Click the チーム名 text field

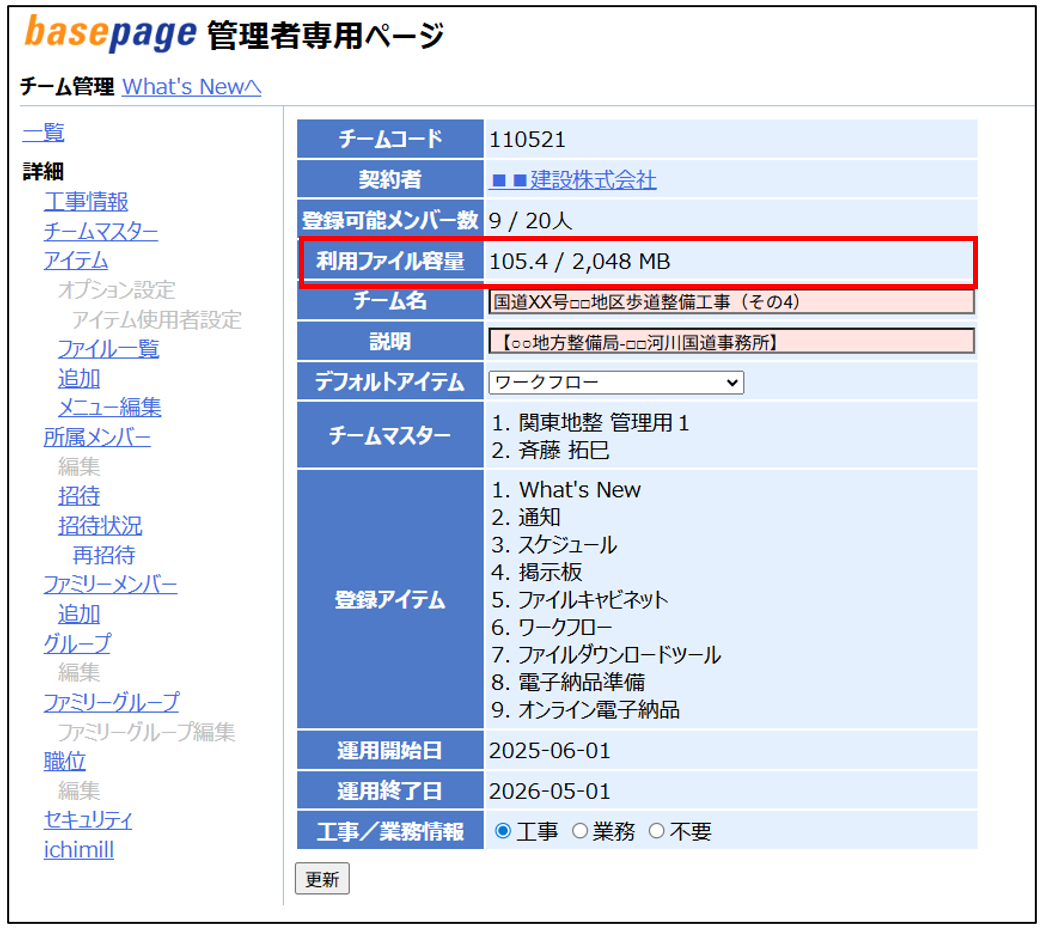coord(731,301)
